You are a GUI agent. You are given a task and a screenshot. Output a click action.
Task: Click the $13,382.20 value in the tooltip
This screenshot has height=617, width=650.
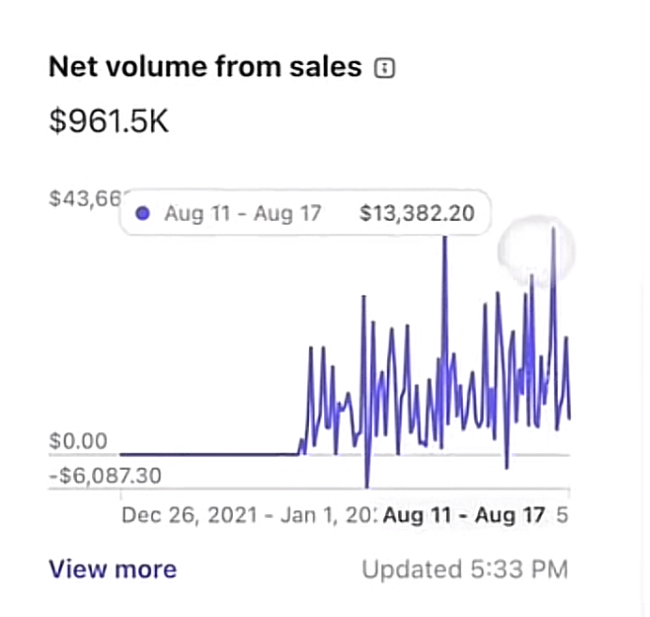[416, 213]
